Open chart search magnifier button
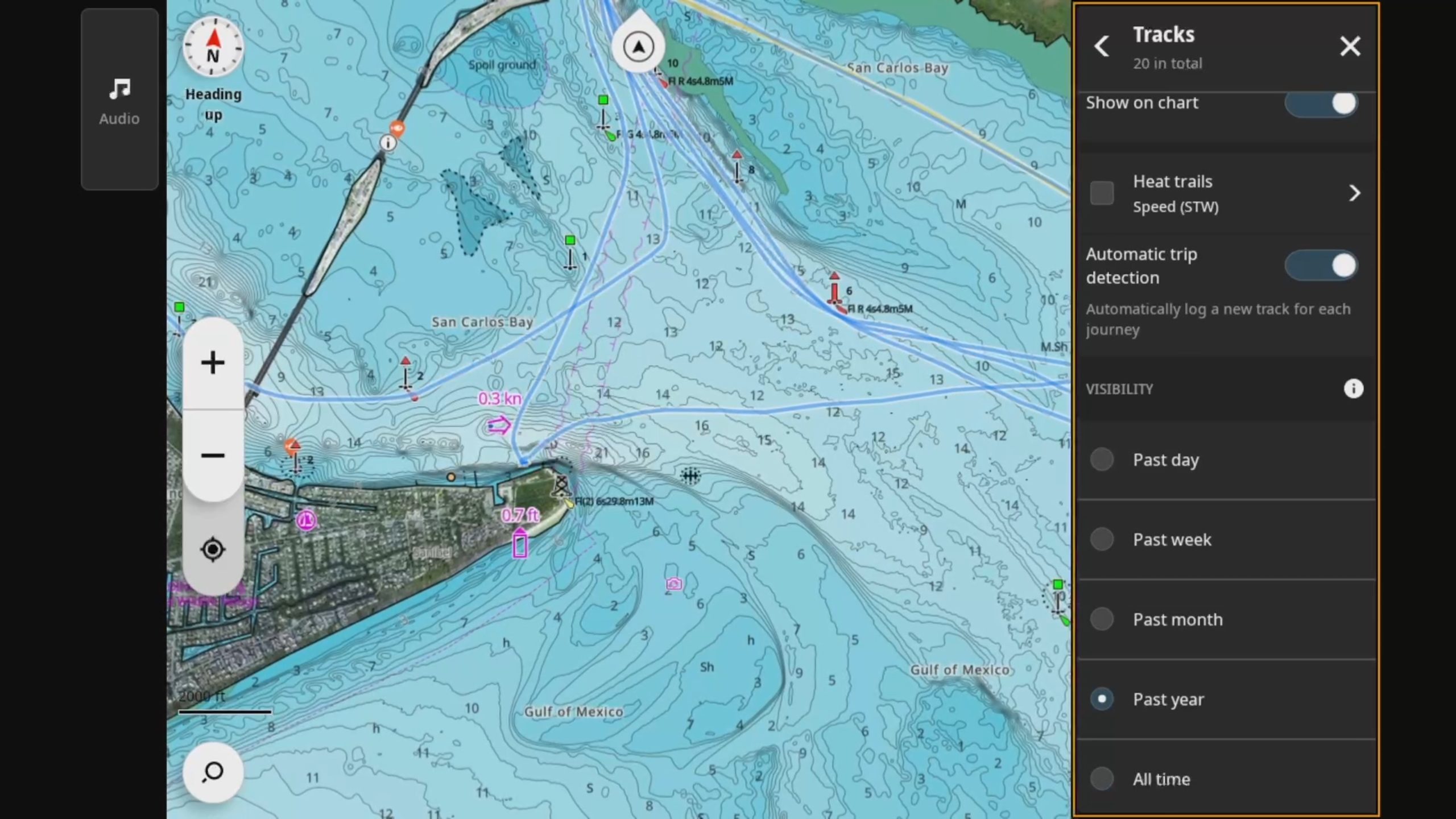 click(213, 772)
